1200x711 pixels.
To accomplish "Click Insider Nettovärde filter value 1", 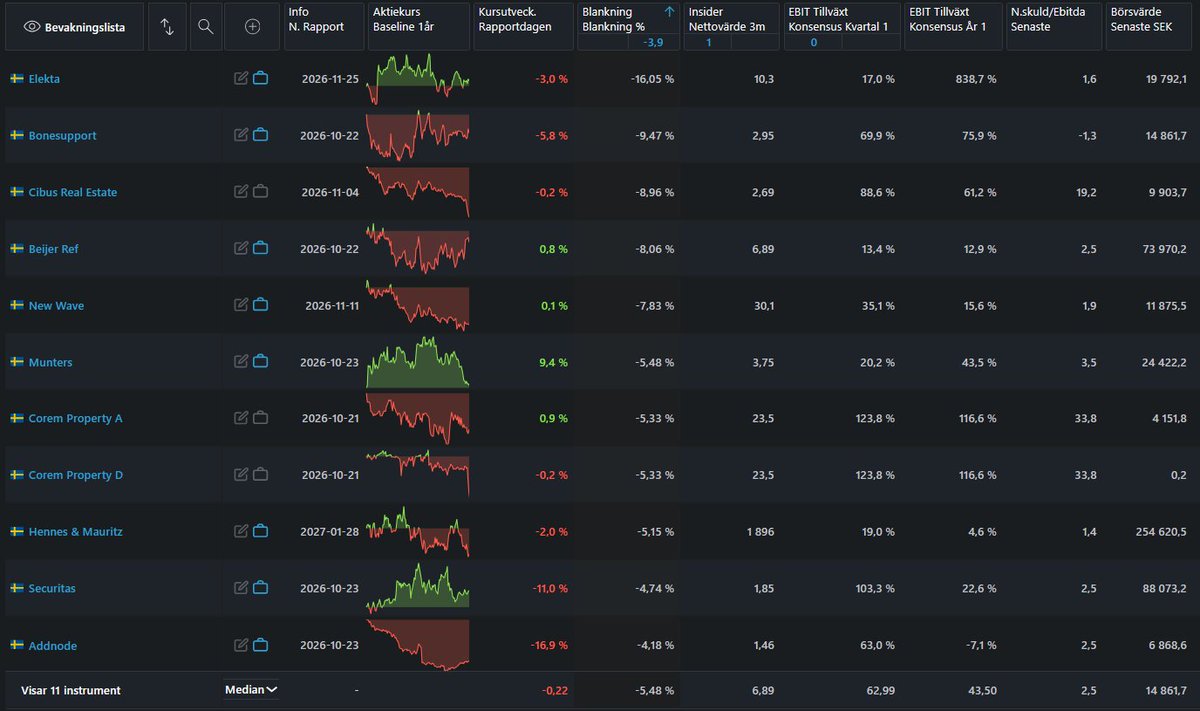I will [709, 42].
